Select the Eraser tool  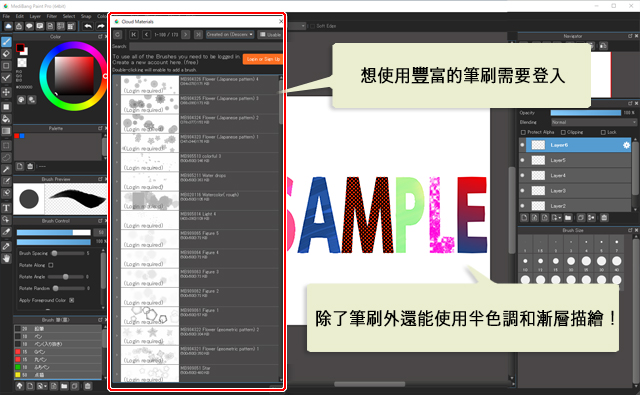tap(6, 53)
